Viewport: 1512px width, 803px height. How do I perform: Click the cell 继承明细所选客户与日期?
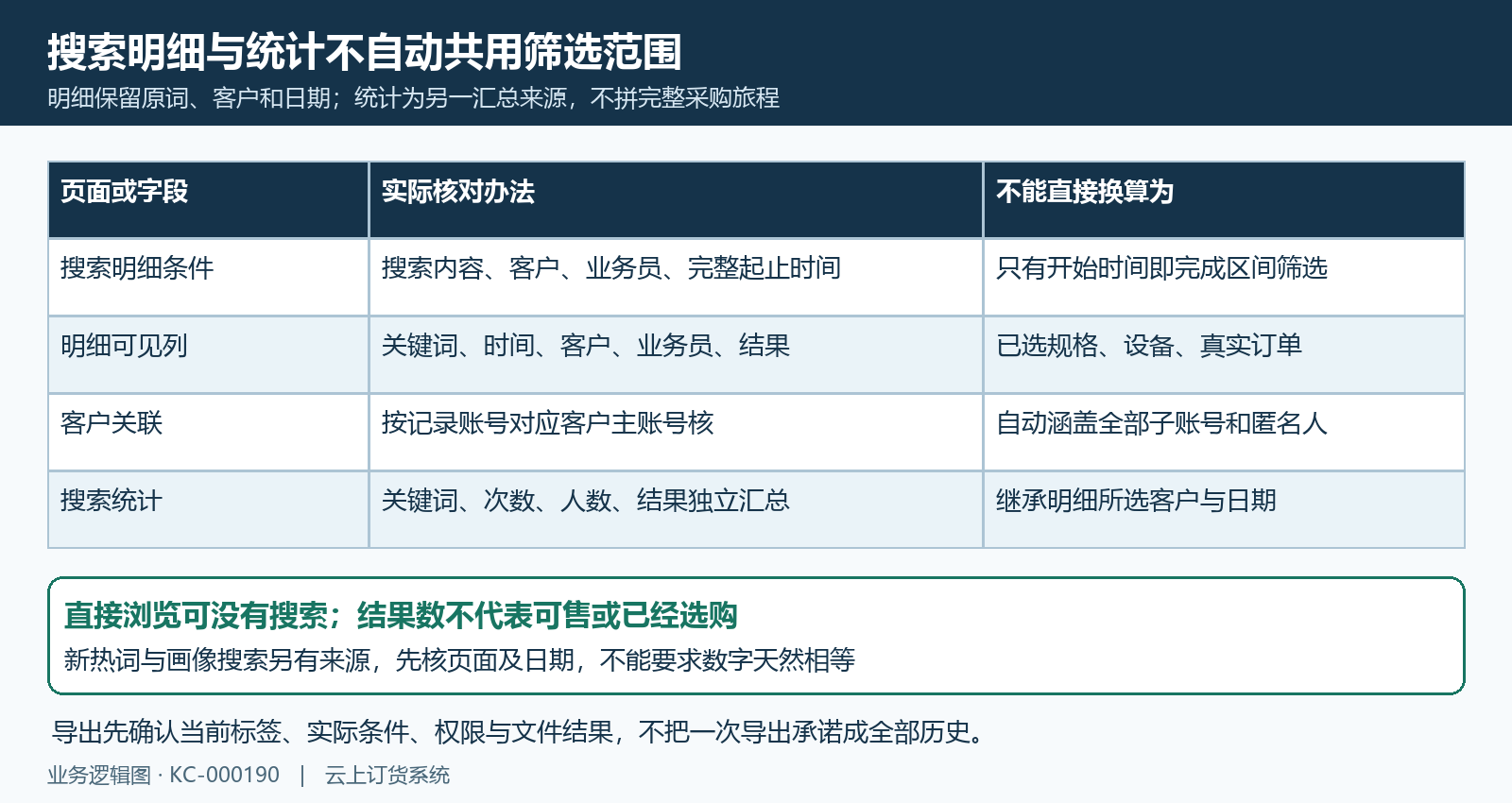click(1224, 509)
